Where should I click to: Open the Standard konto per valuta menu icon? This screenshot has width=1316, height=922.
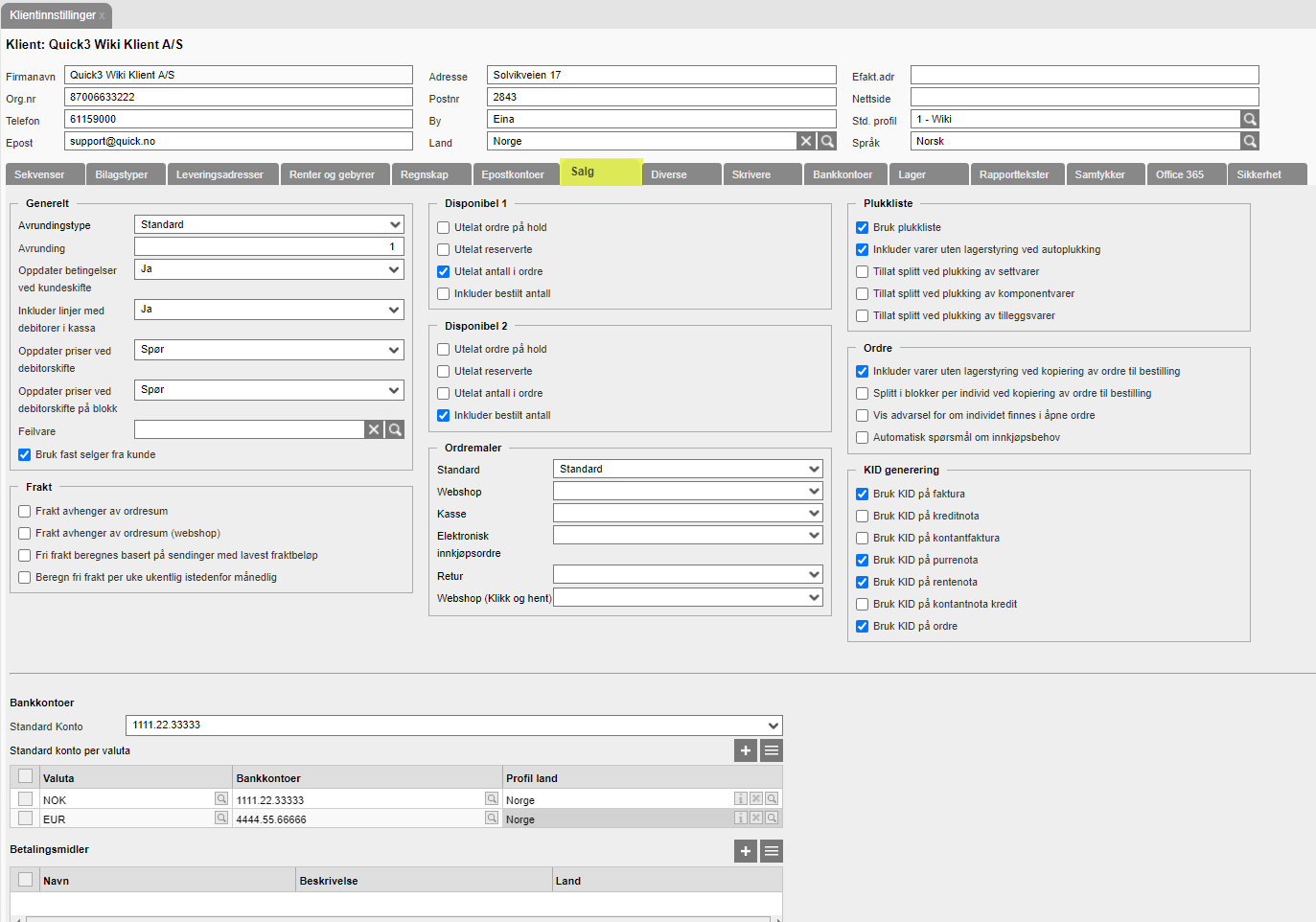point(772,750)
